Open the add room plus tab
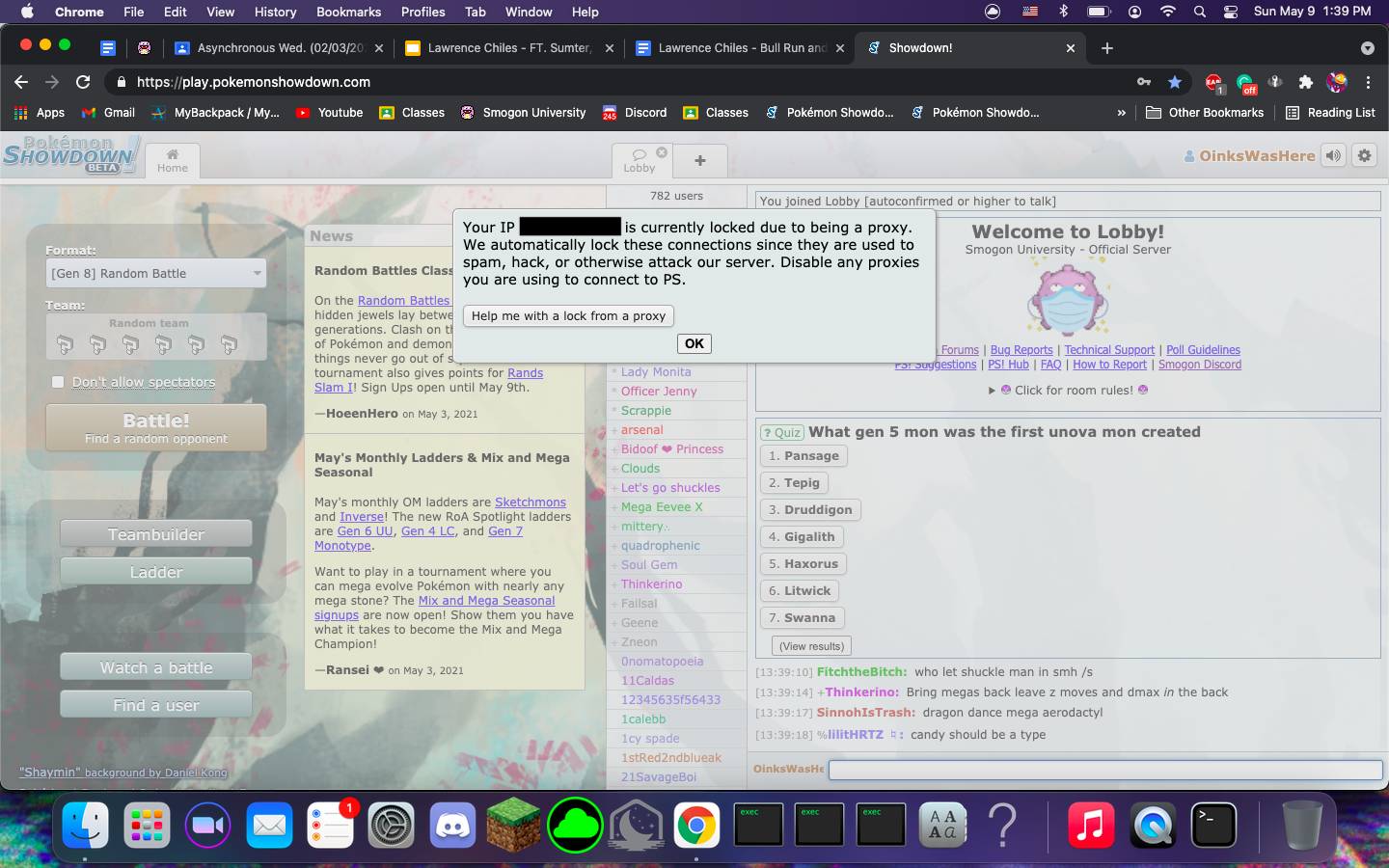1389x868 pixels. click(x=700, y=160)
